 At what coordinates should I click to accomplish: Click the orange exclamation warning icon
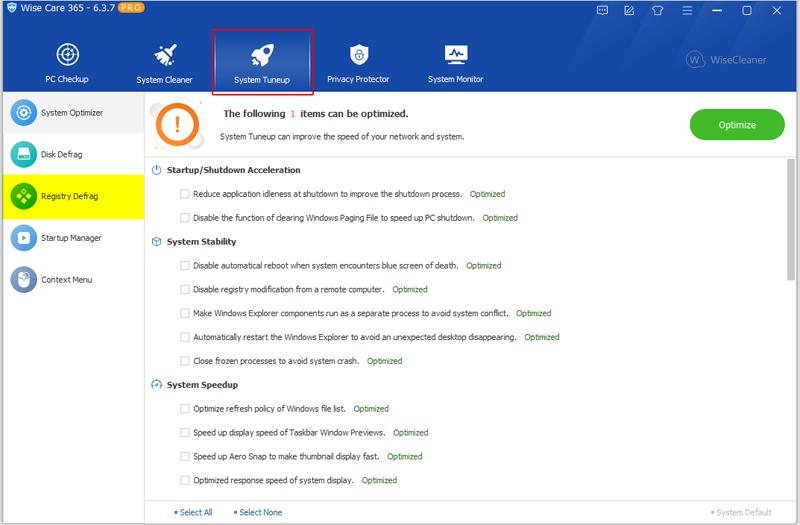(177, 124)
